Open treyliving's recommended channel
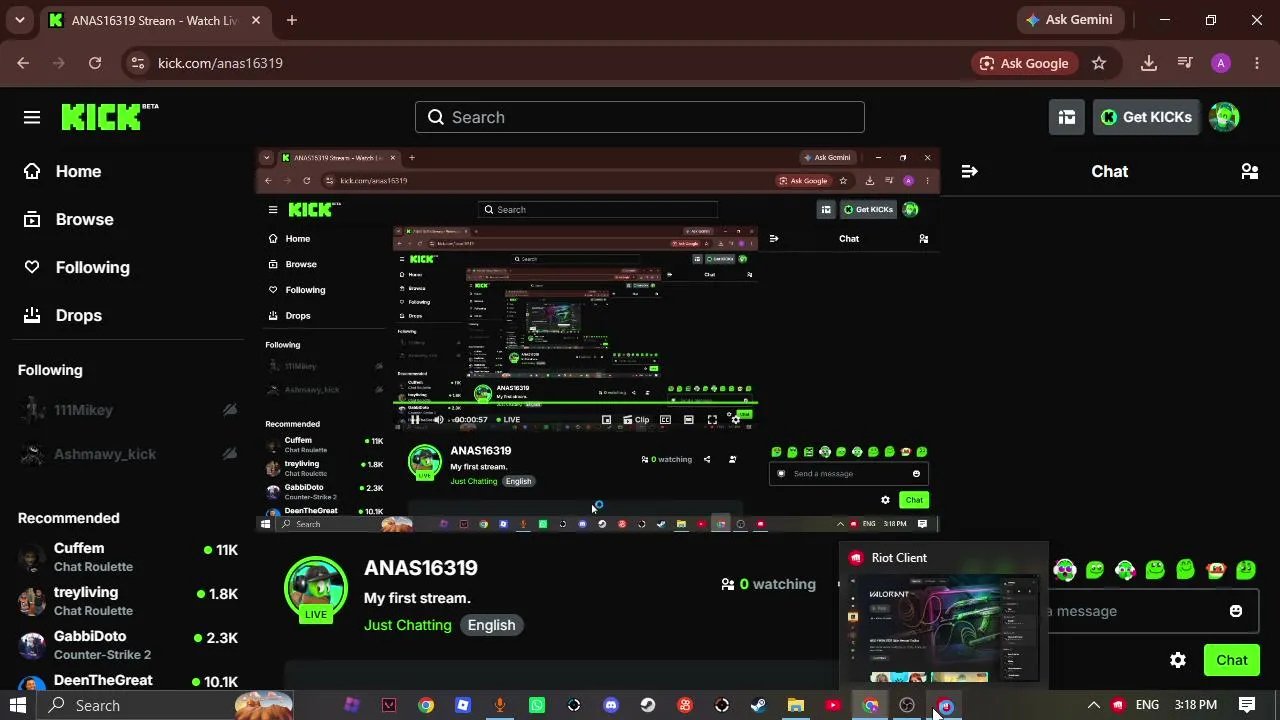This screenshot has height=720, width=1280. pyautogui.click(x=128, y=600)
